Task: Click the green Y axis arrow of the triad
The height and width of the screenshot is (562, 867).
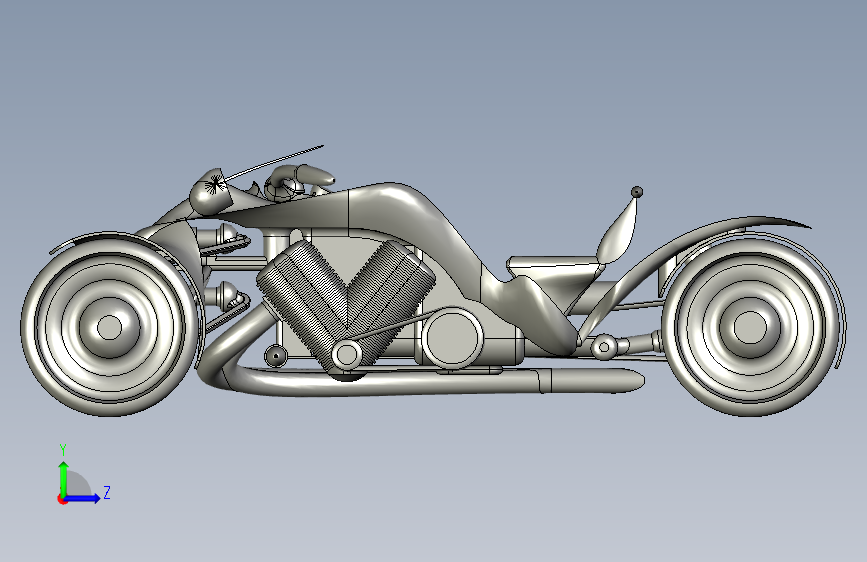Action: pyautogui.click(x=64, y=479)
